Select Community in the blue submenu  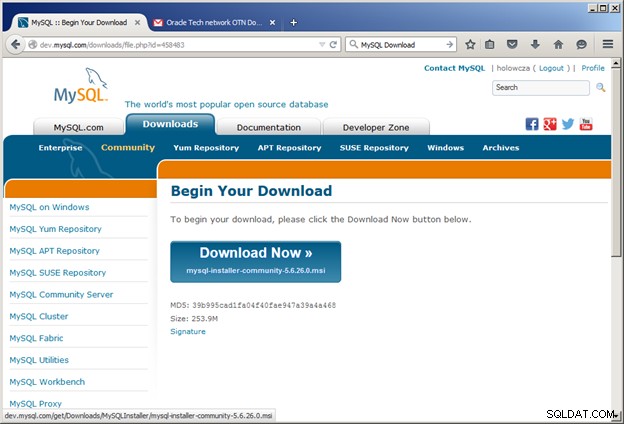[128, 148]
